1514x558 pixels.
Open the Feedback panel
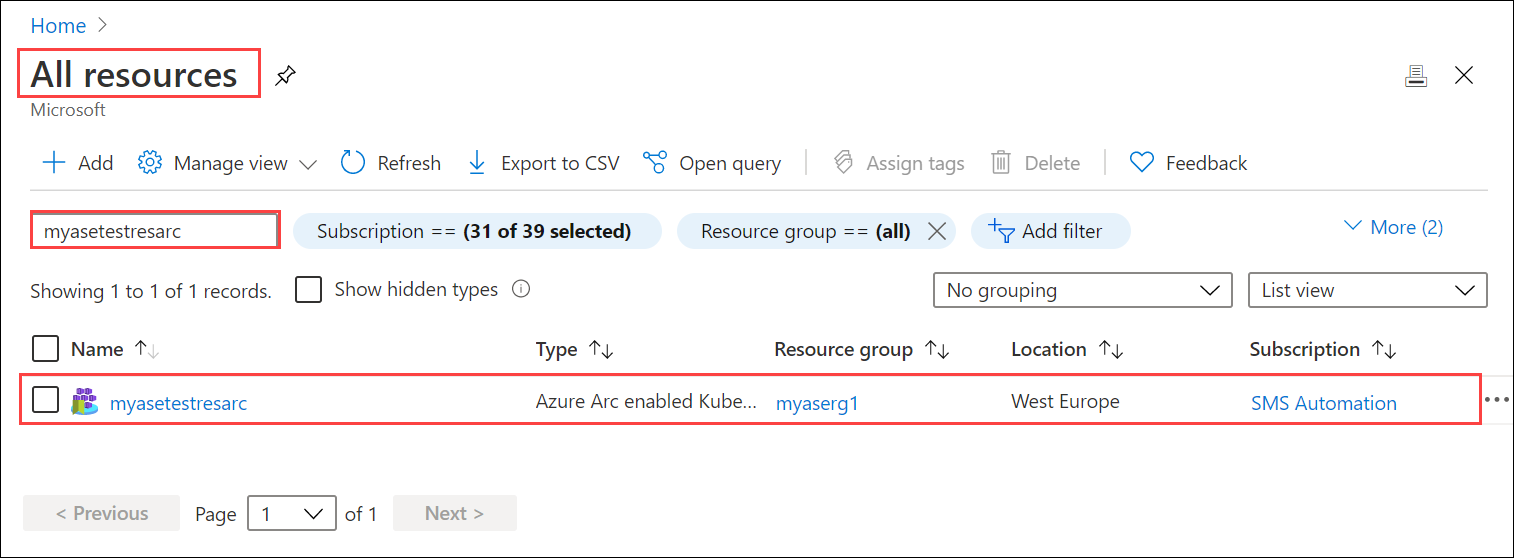(1188, 163)
